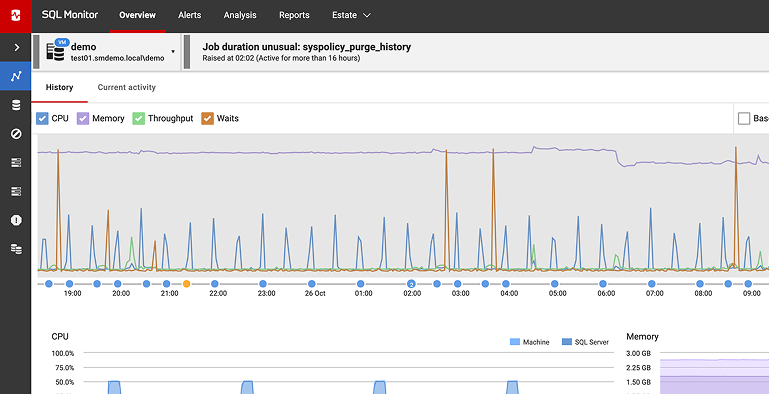Select the History tab
Viewport: 769px width, 394px height.
pos(59,87)
